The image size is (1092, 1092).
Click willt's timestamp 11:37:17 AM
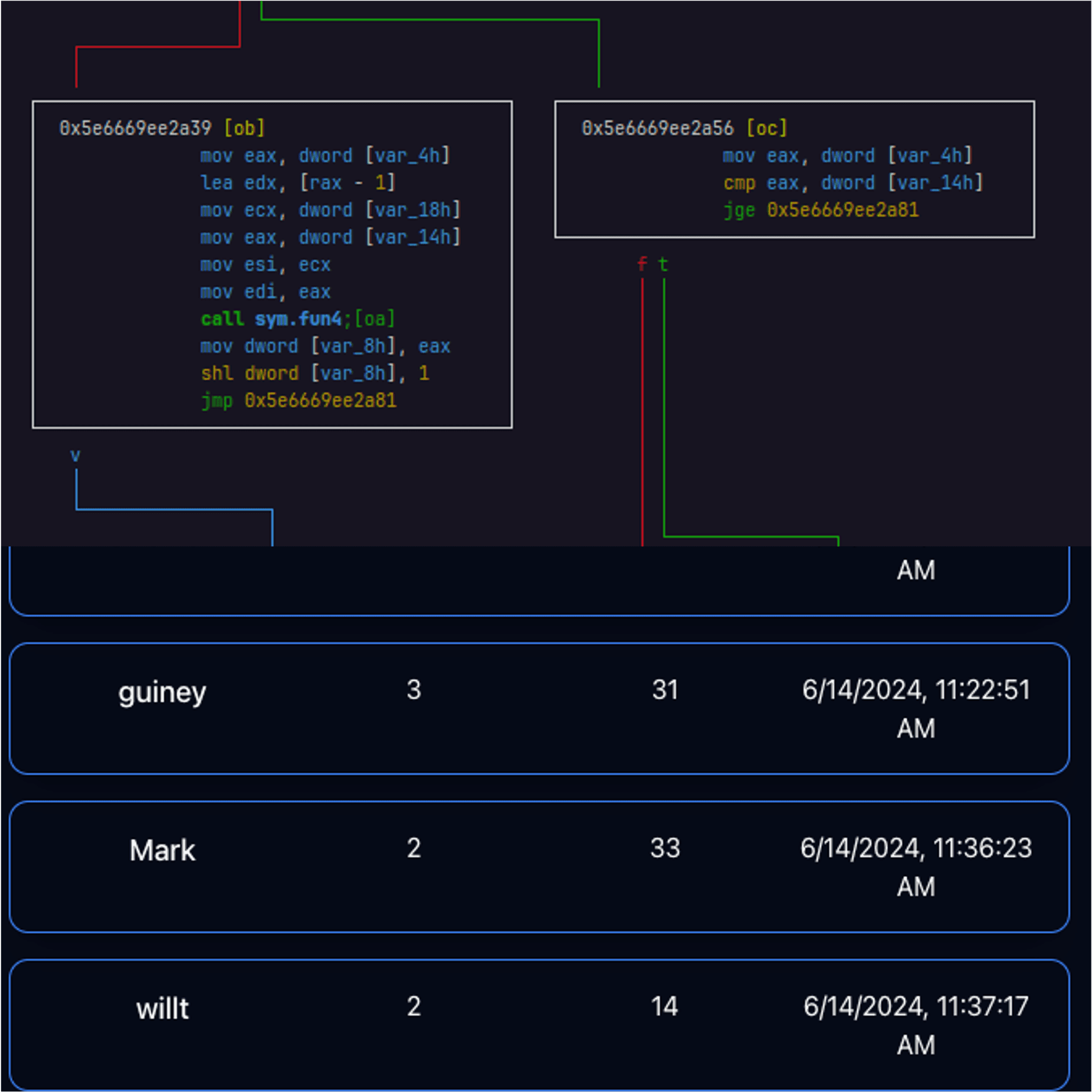(x=916, y=1025)
